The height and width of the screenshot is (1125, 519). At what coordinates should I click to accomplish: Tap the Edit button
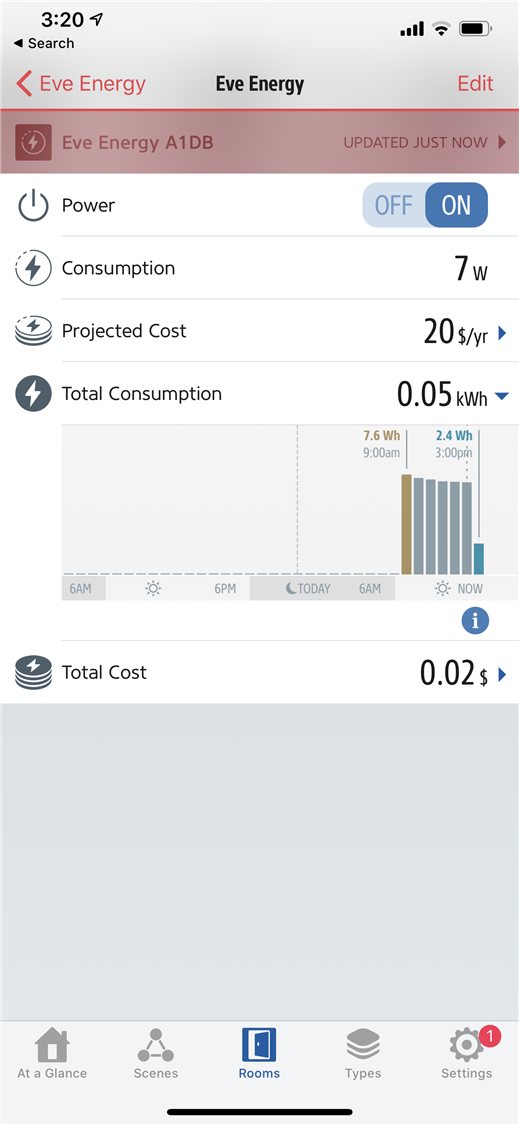coord(475,83)
